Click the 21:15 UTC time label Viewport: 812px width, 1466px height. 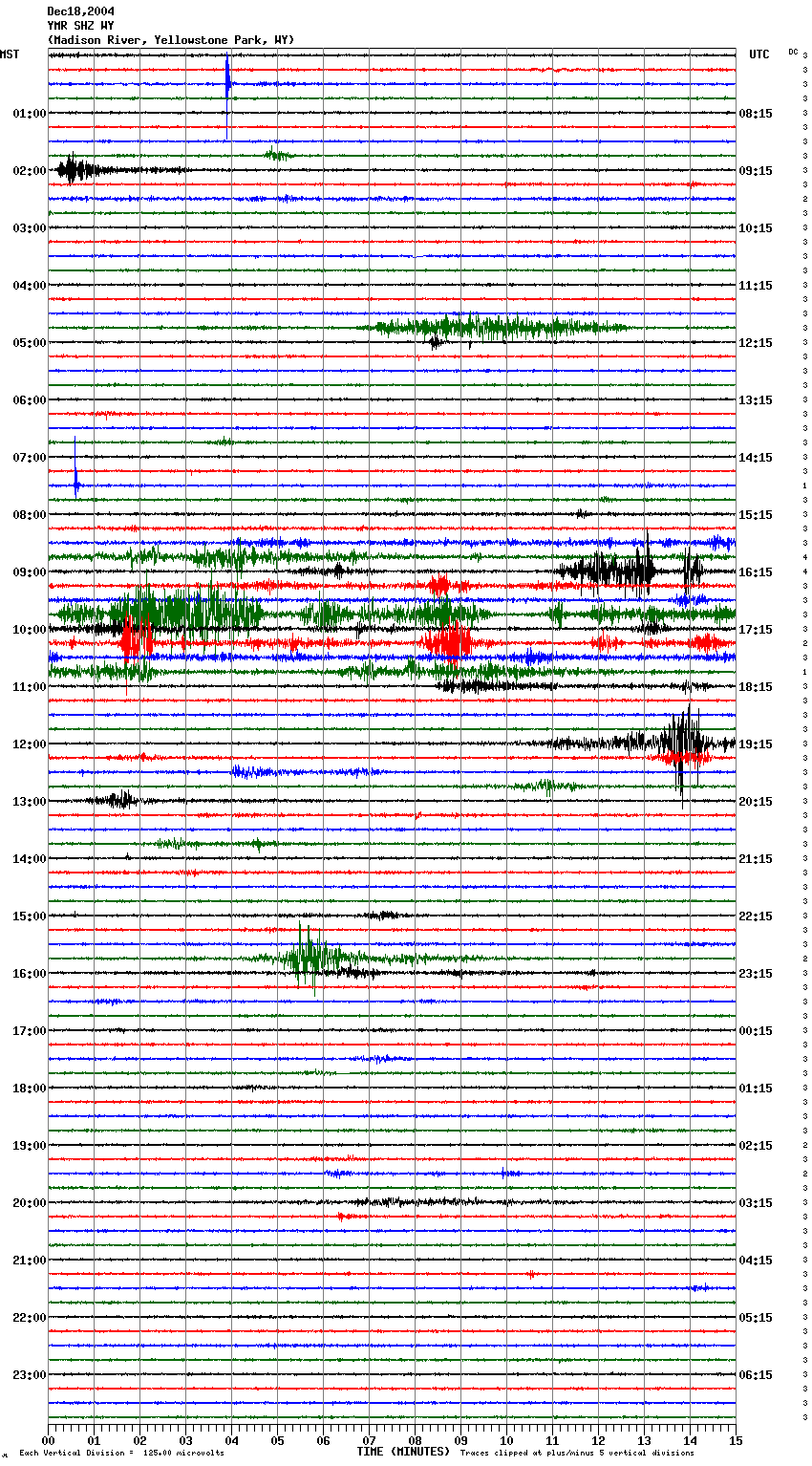(756, 859)
